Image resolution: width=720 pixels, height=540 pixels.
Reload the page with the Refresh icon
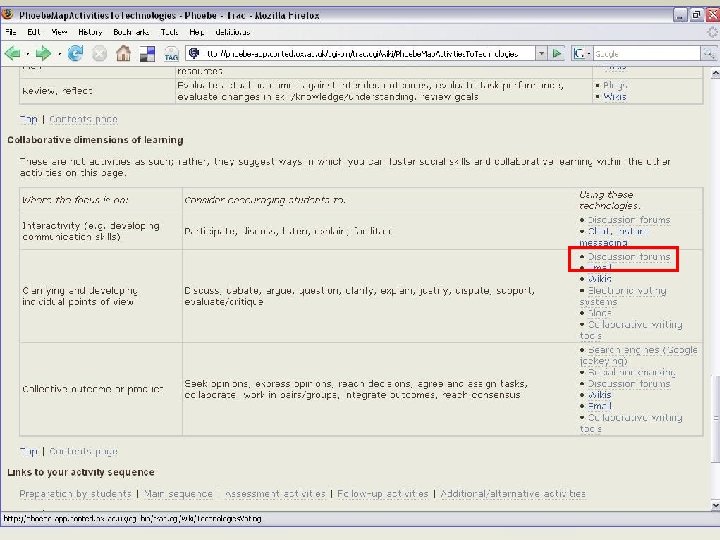(76, 53)
